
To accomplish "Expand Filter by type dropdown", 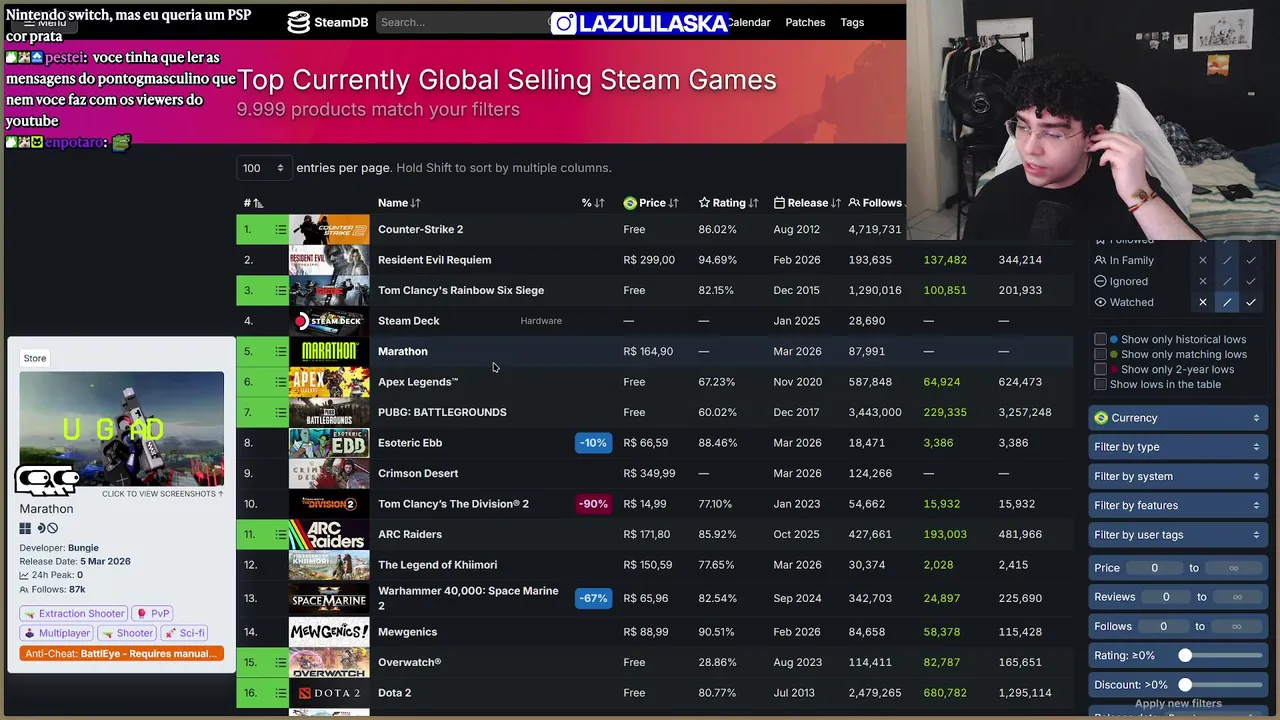I will coord(1178,447).
